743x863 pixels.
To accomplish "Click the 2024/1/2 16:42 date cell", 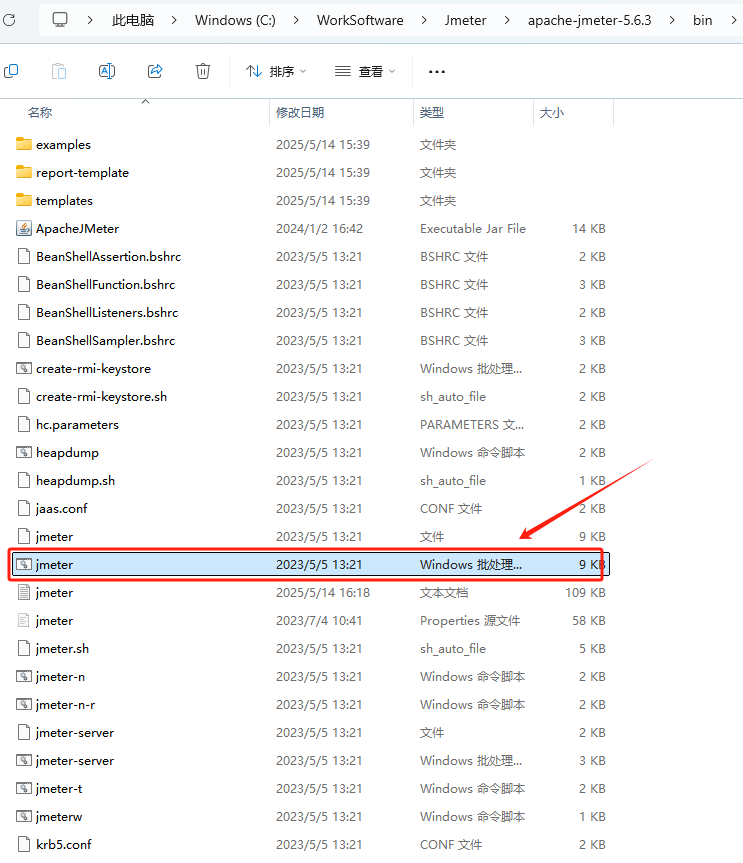I will (x=319, y=228).
